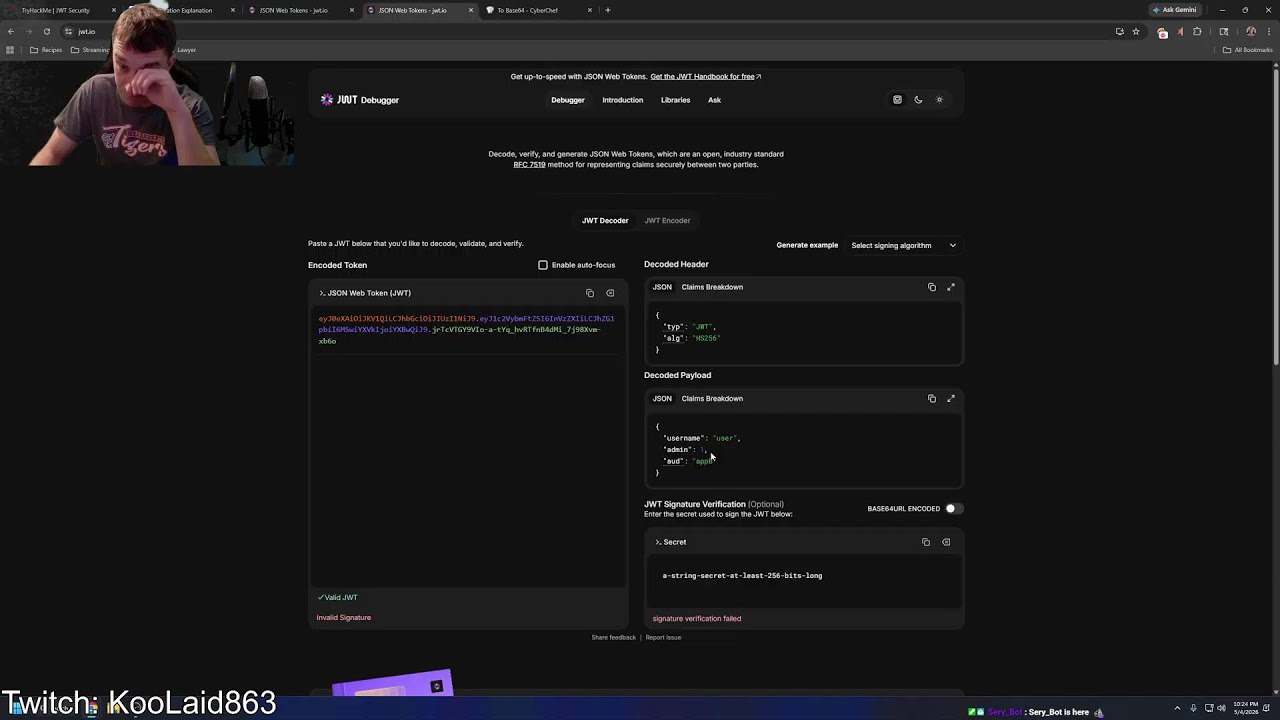Open taskbar microphone indicator

1193,708
